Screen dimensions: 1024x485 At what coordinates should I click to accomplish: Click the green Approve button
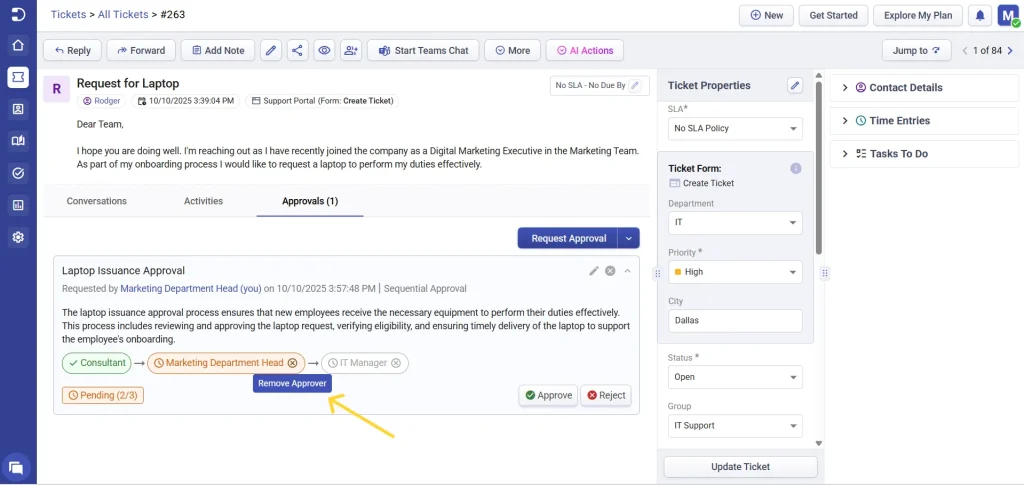point(548,395)
